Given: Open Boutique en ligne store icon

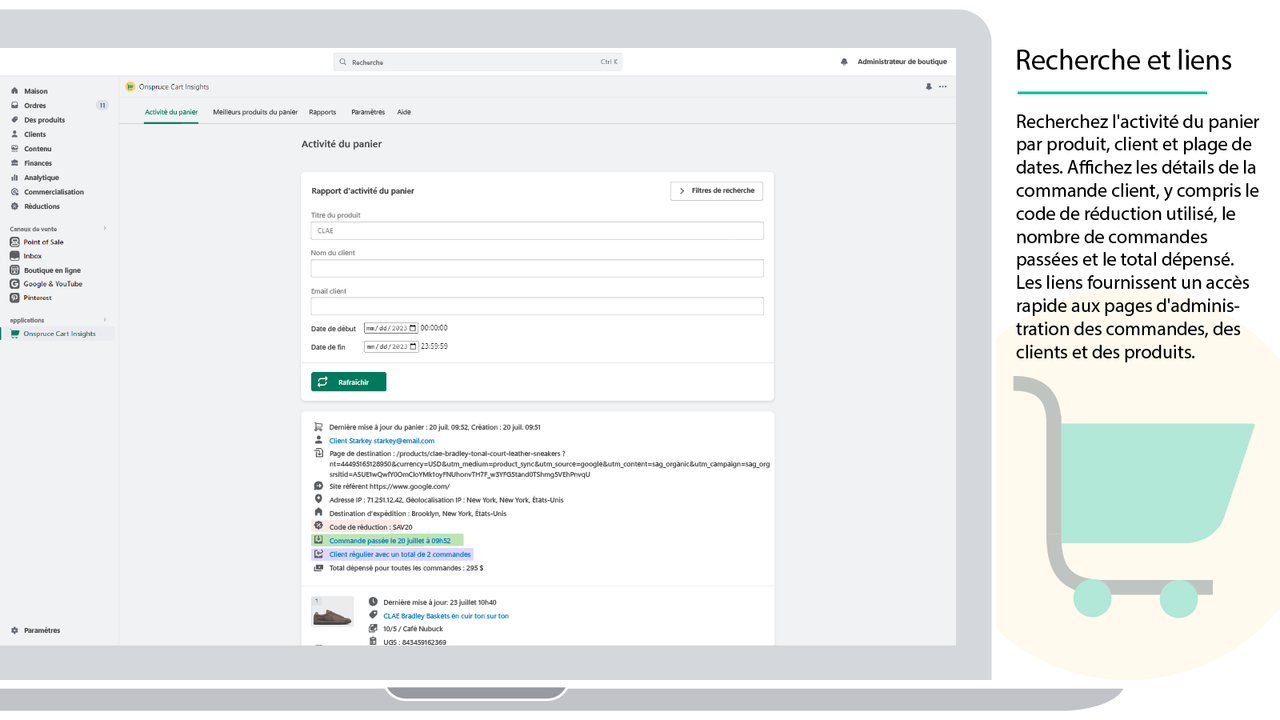Looking at the screenshot, I should [x=15, y=270].
